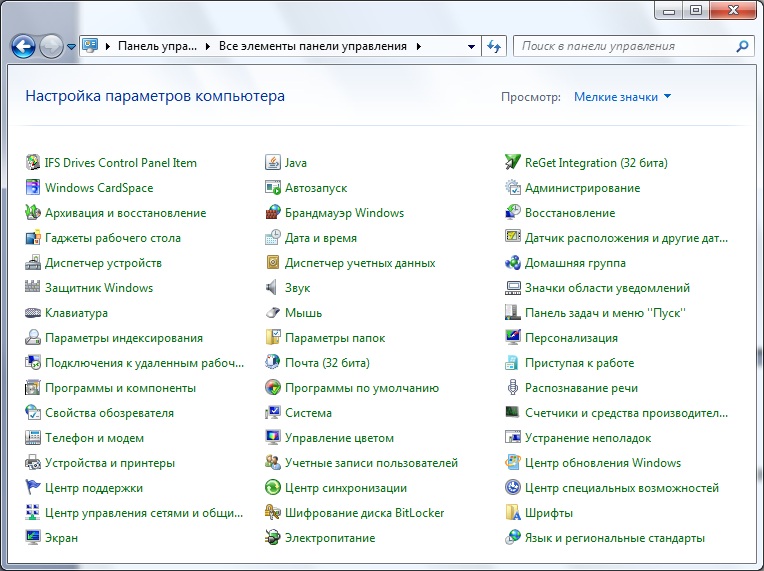
Task: Open the Система link
Action: coord(308,413)
